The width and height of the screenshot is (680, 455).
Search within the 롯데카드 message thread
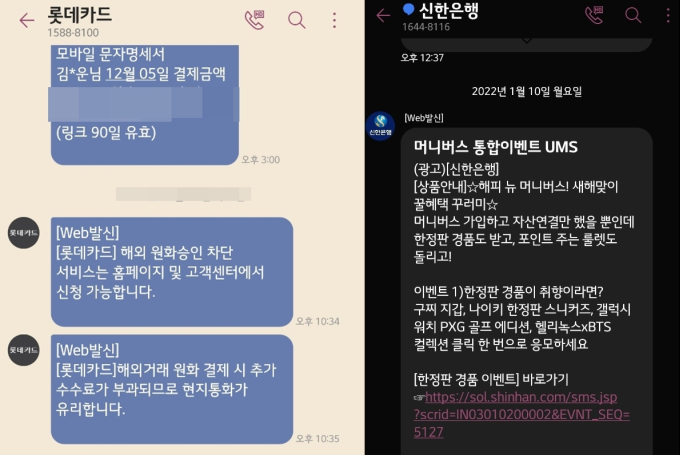click(297, 20)
